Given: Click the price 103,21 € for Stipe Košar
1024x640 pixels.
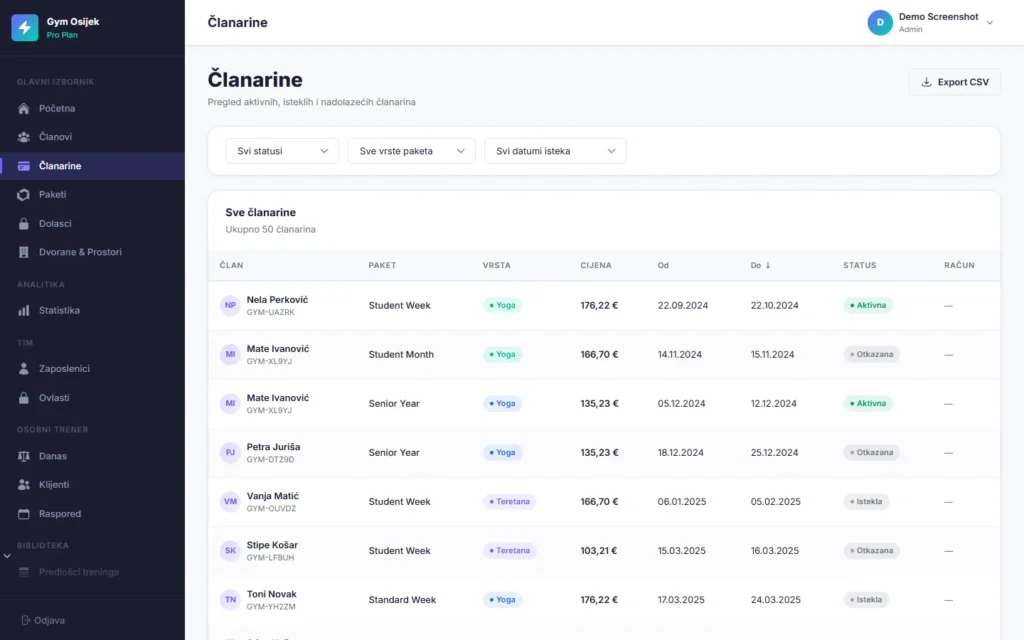Looking at the screenshot, I should [x=599, y=551].
